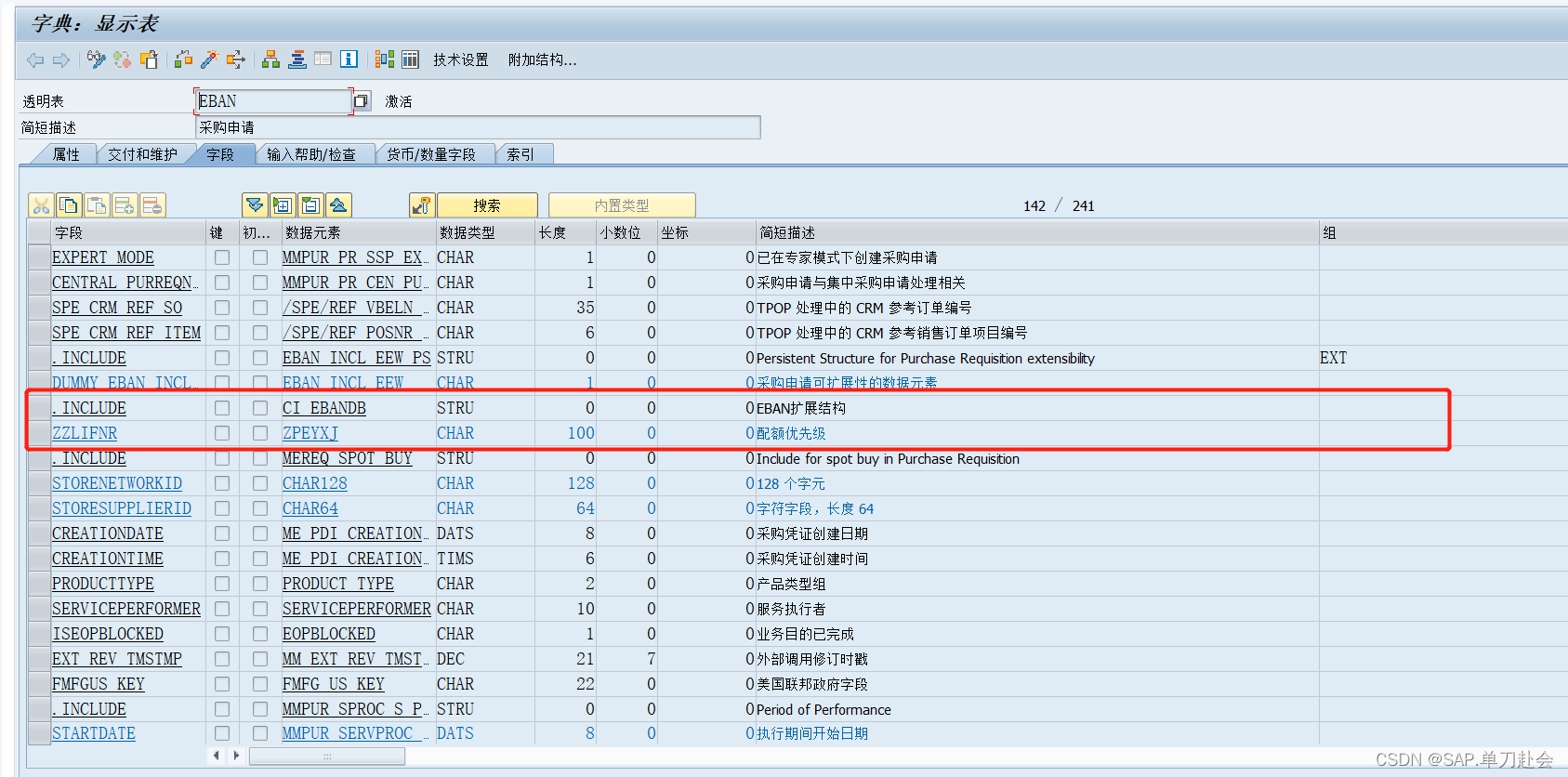Viewport: 1568px width, 777px height.
Task: Click the 搜索 search button
Action: pos(487,205)
